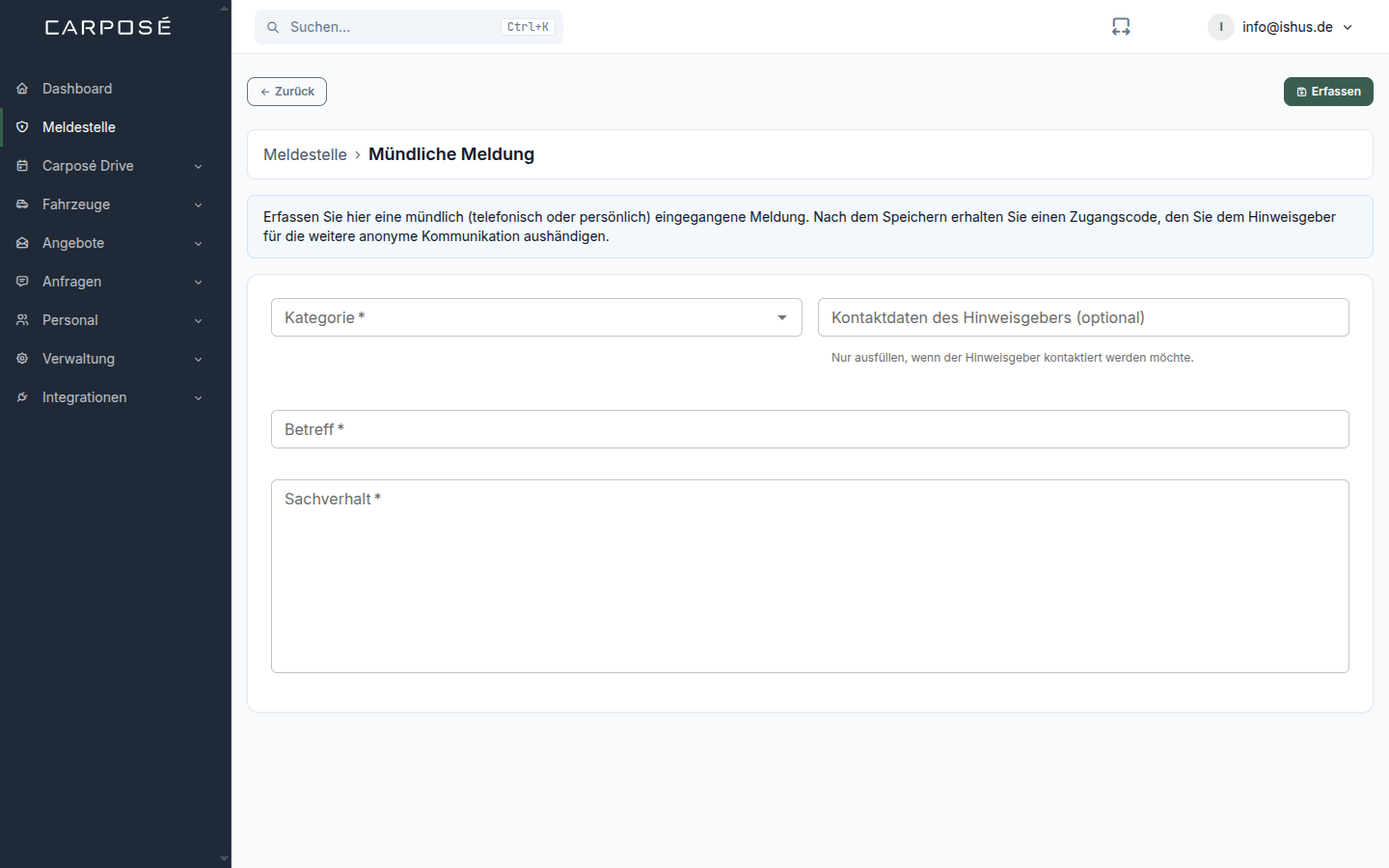Click the Personal people icon
The width and height of the screenshot is (1389, 868).
tap(22, 320)
